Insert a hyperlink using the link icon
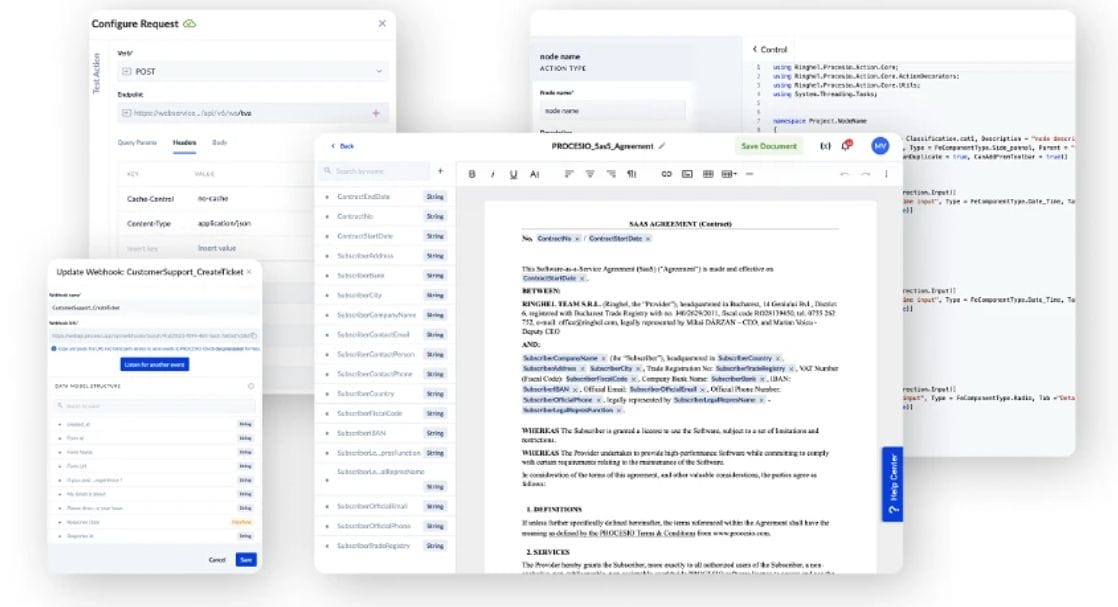 tap(666, 174)
